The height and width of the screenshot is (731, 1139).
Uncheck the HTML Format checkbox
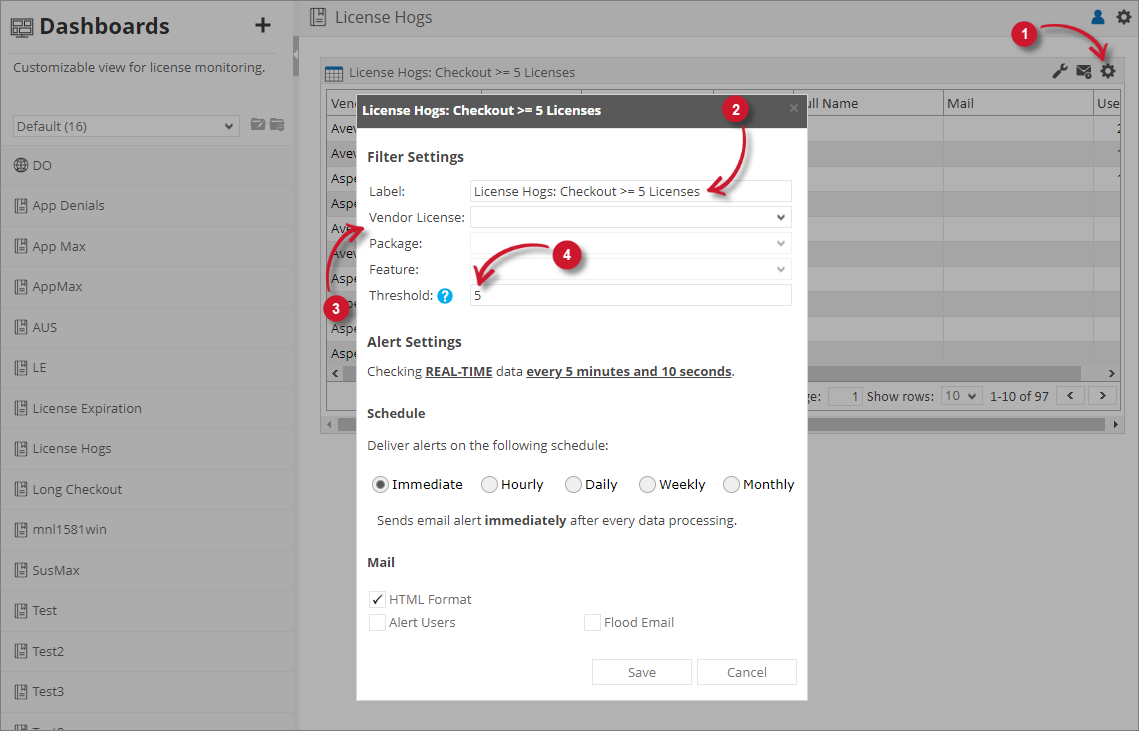377,599
